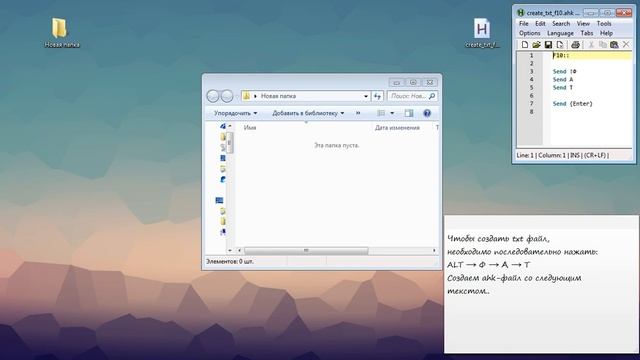
Task: Click the change view icon in the Explorer toolbar
Action: coord(381,113)
